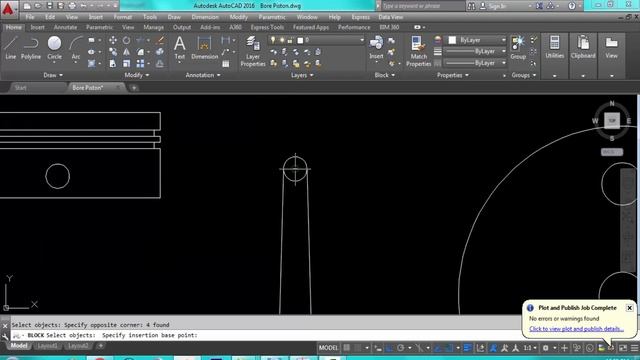The height and width of the screenshot is (360, 640).
Task: Click the Group icon
Action: (x=518, y=47)
